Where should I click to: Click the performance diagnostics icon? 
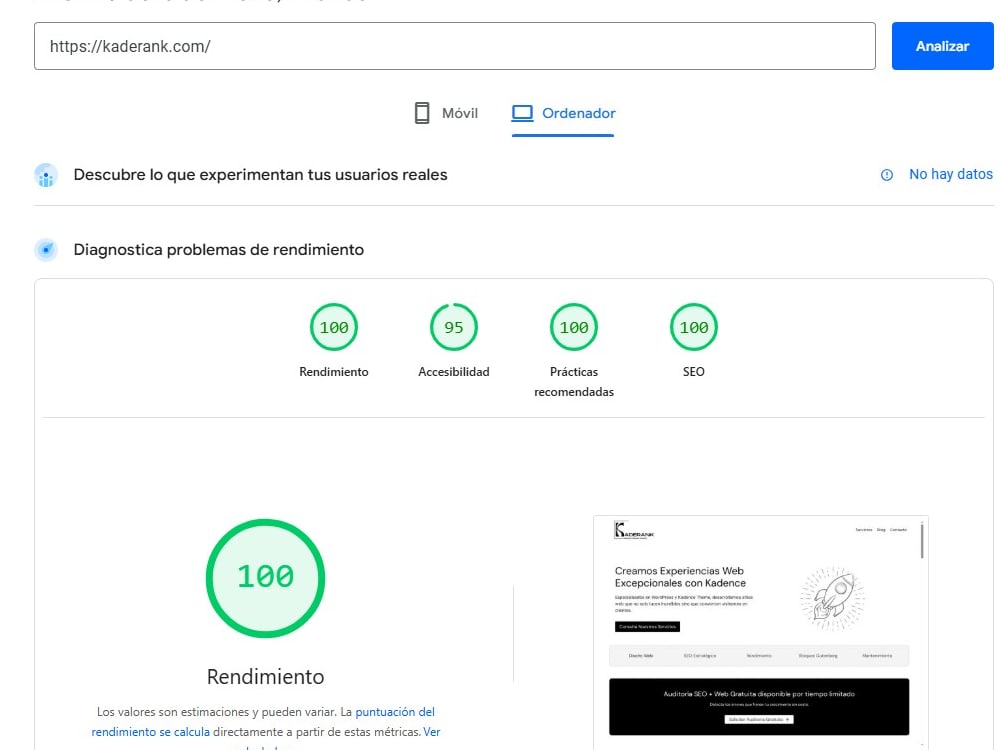[x=46, y=250]
